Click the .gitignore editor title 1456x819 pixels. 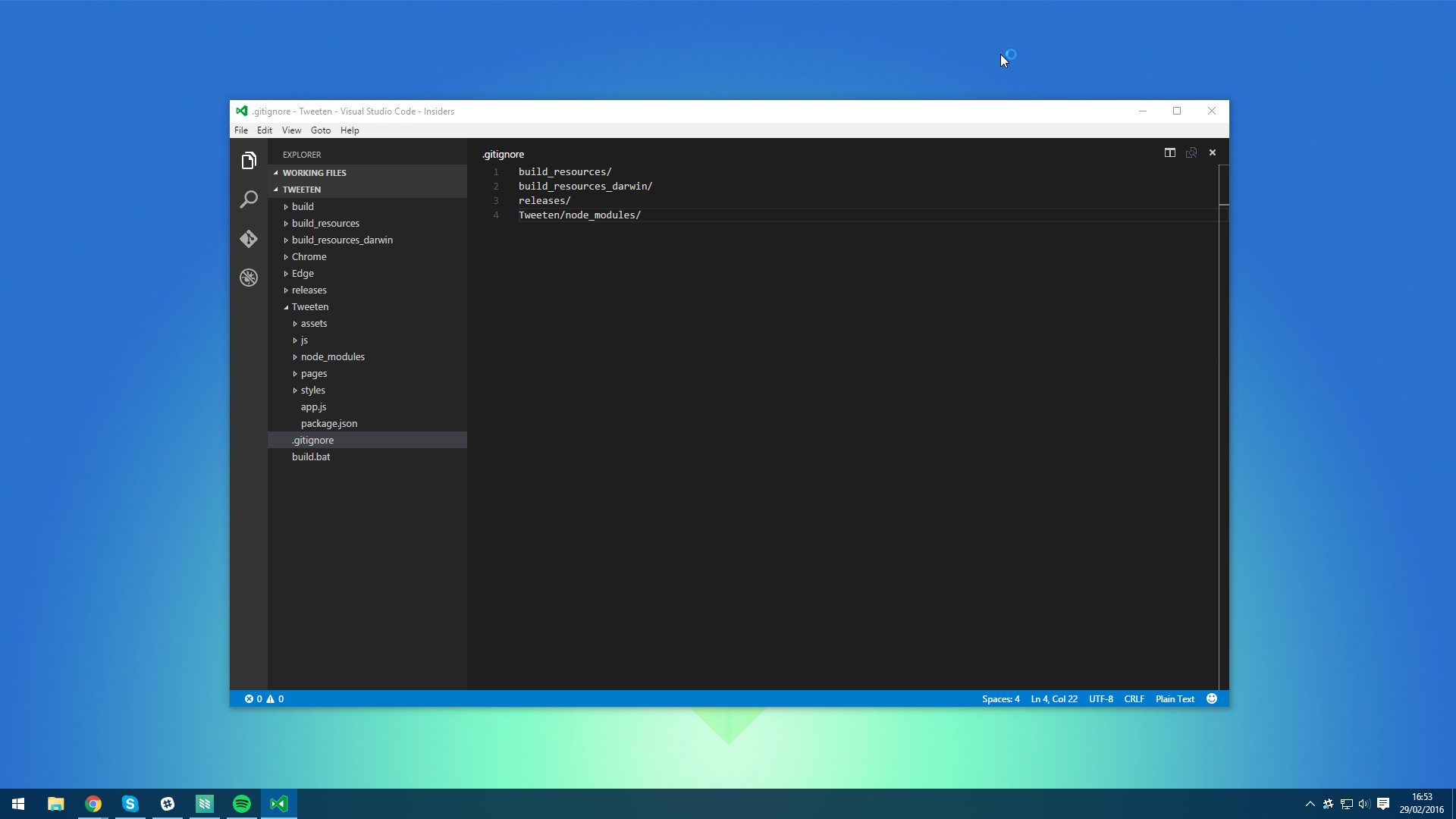coord(504,154)
